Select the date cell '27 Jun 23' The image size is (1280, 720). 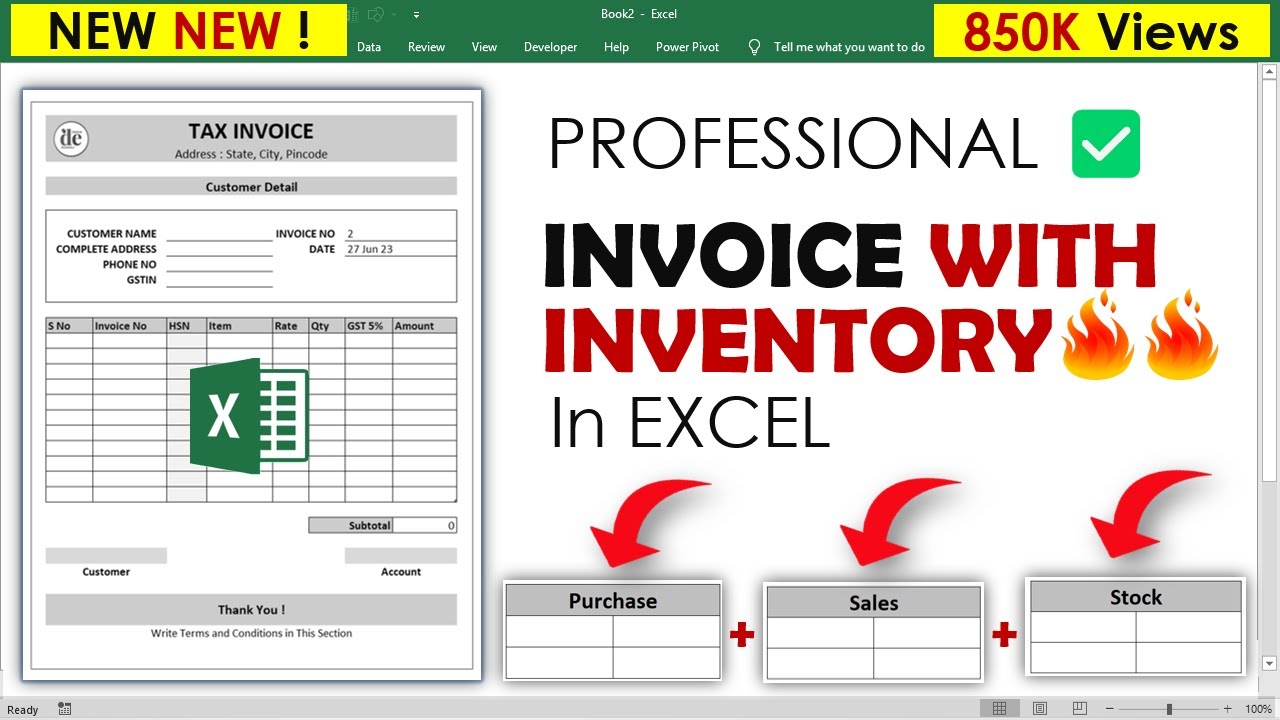tap(400, 249)
